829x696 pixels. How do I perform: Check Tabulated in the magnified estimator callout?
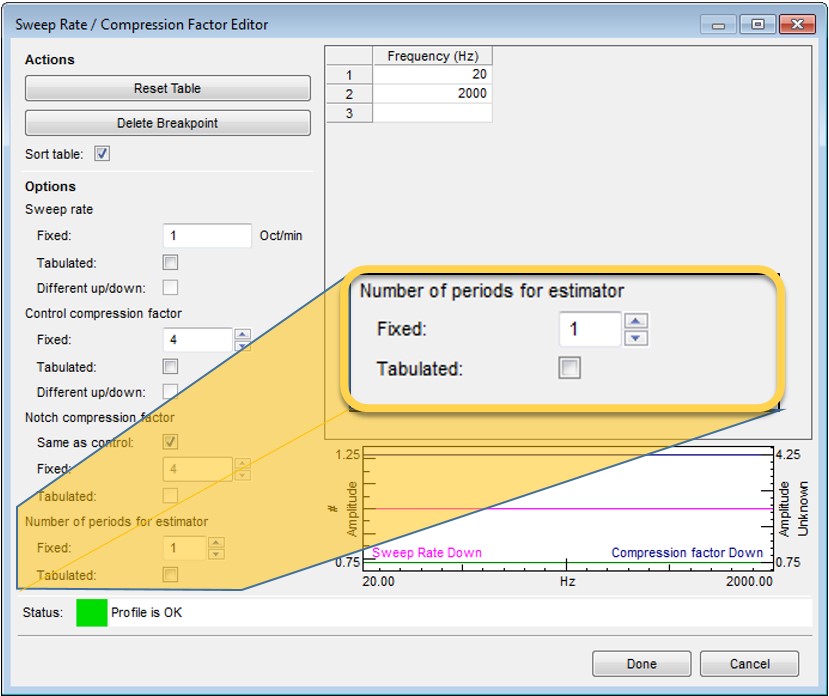pyautogui.click(x=569, y=369)
